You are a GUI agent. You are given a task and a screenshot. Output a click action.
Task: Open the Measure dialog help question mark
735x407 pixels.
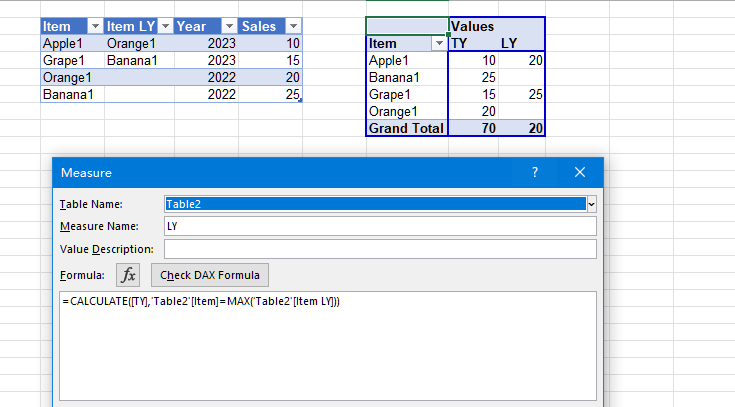(x=535, y=173)
